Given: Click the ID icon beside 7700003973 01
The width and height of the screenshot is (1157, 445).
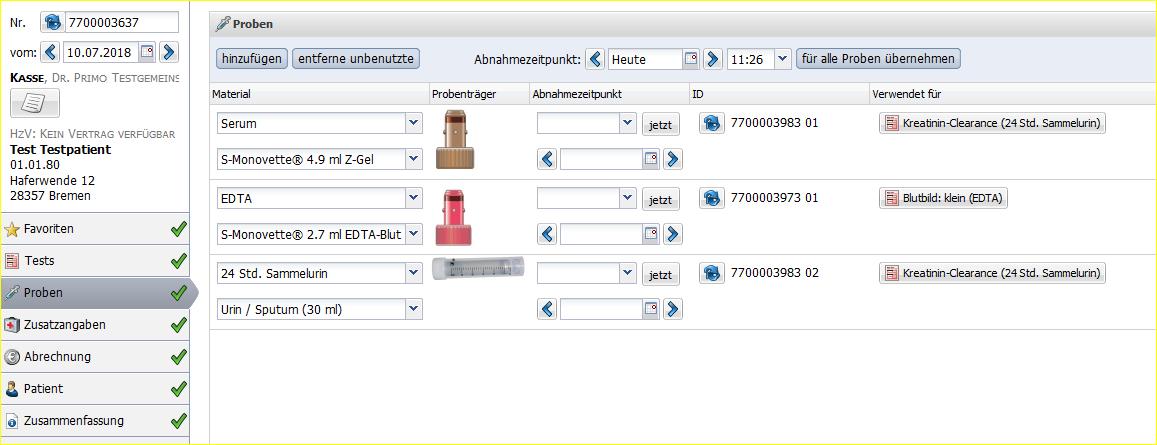Looking at the screenshot, I should [712, 199].
